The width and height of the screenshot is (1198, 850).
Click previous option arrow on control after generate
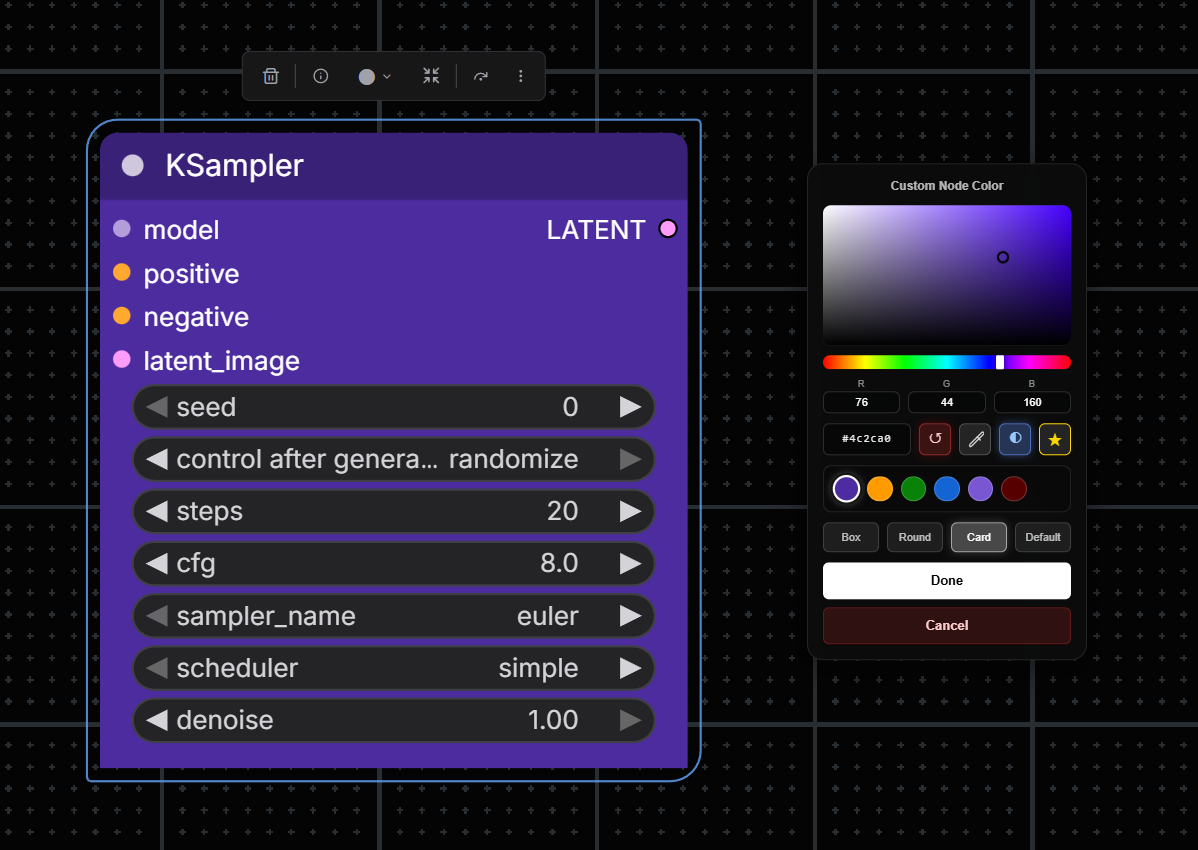tap(157, 459)
